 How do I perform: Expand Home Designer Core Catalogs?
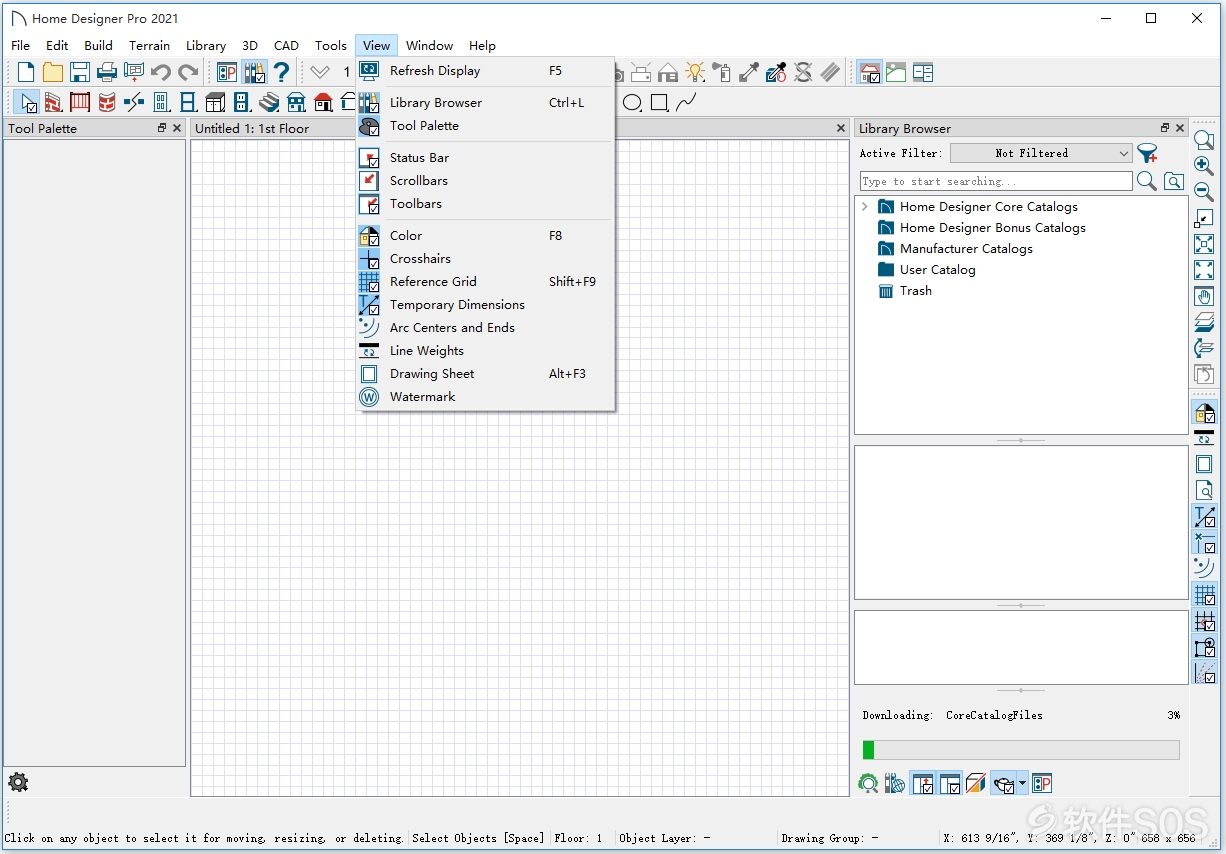click(865, 207)
